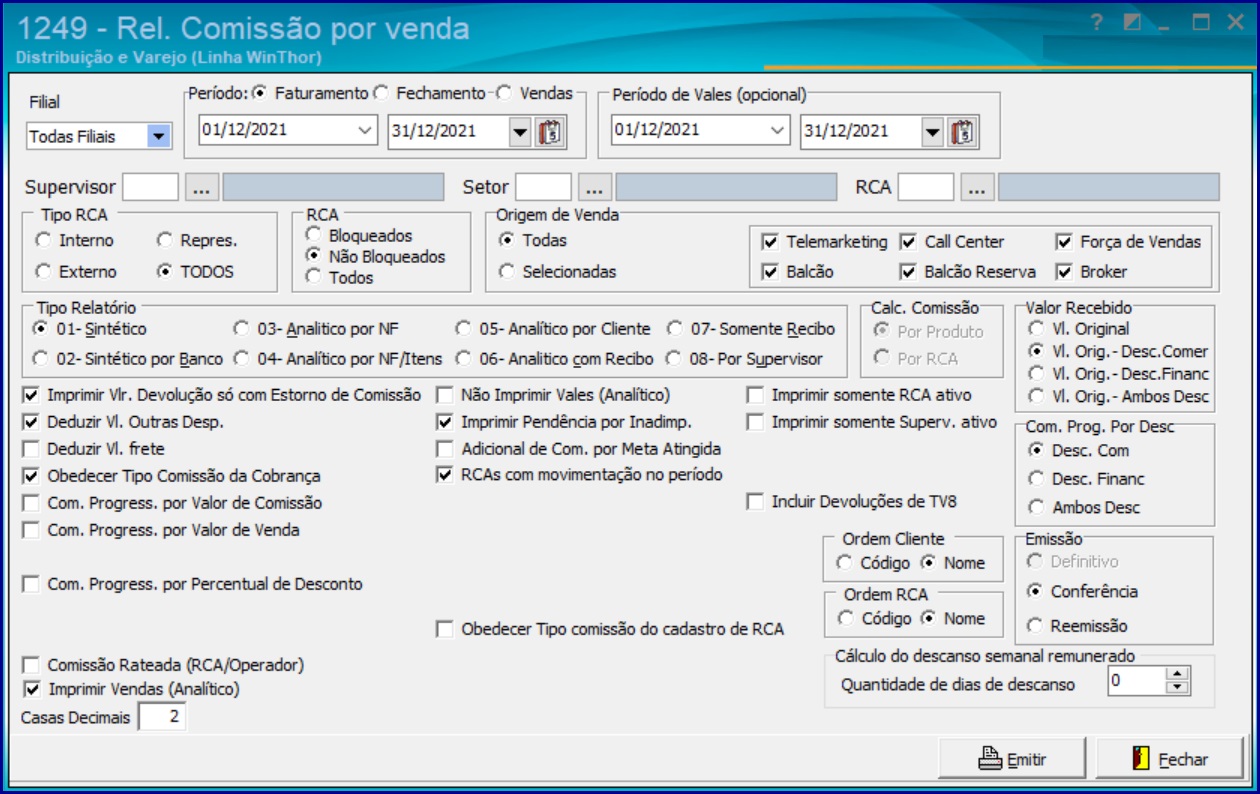This screenshot has height=794, width=1260.
Task: Increase Quantidade de dias de descanso spinner
Action: tap(1178, 675)
